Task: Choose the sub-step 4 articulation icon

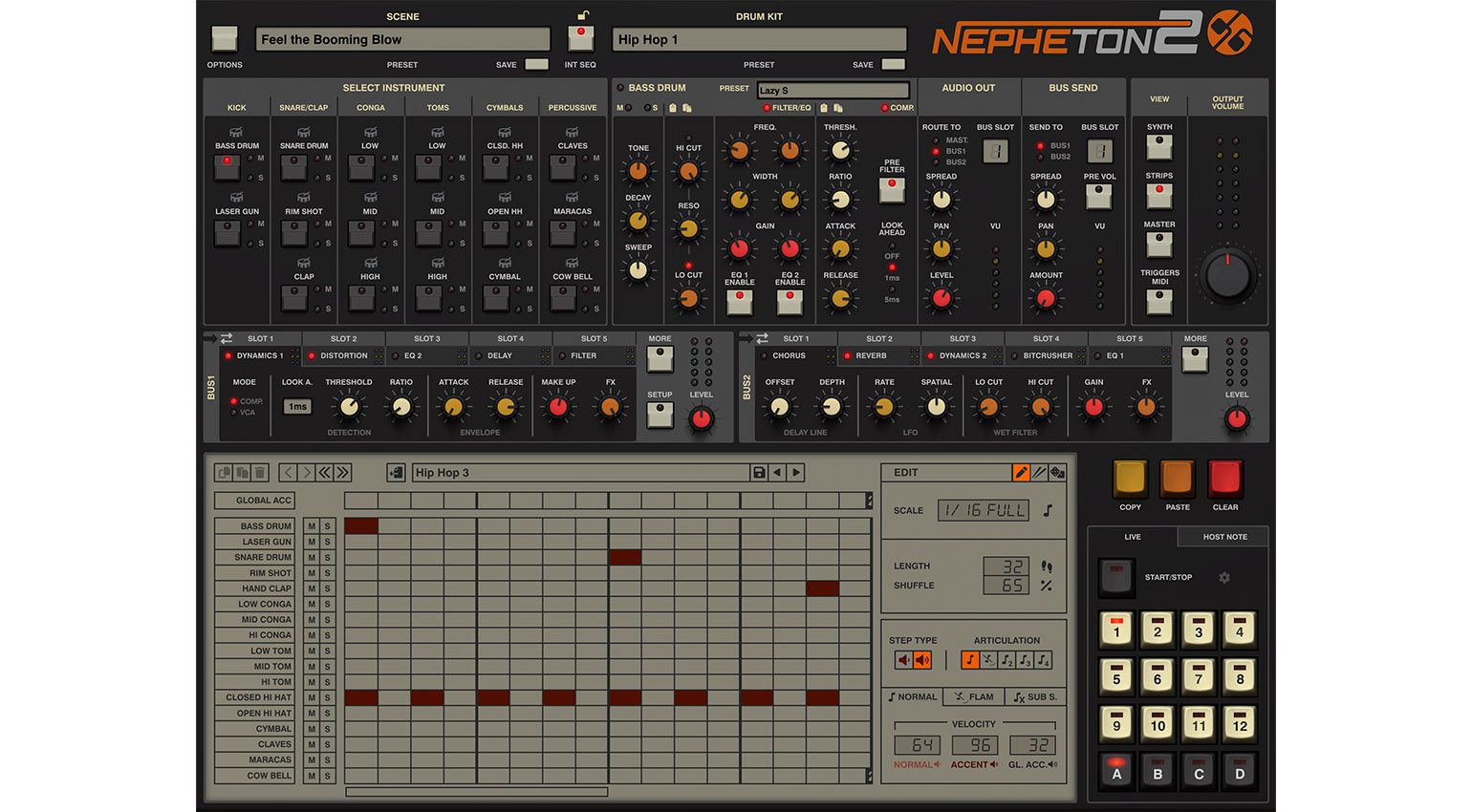Action: click(1043, 659)
